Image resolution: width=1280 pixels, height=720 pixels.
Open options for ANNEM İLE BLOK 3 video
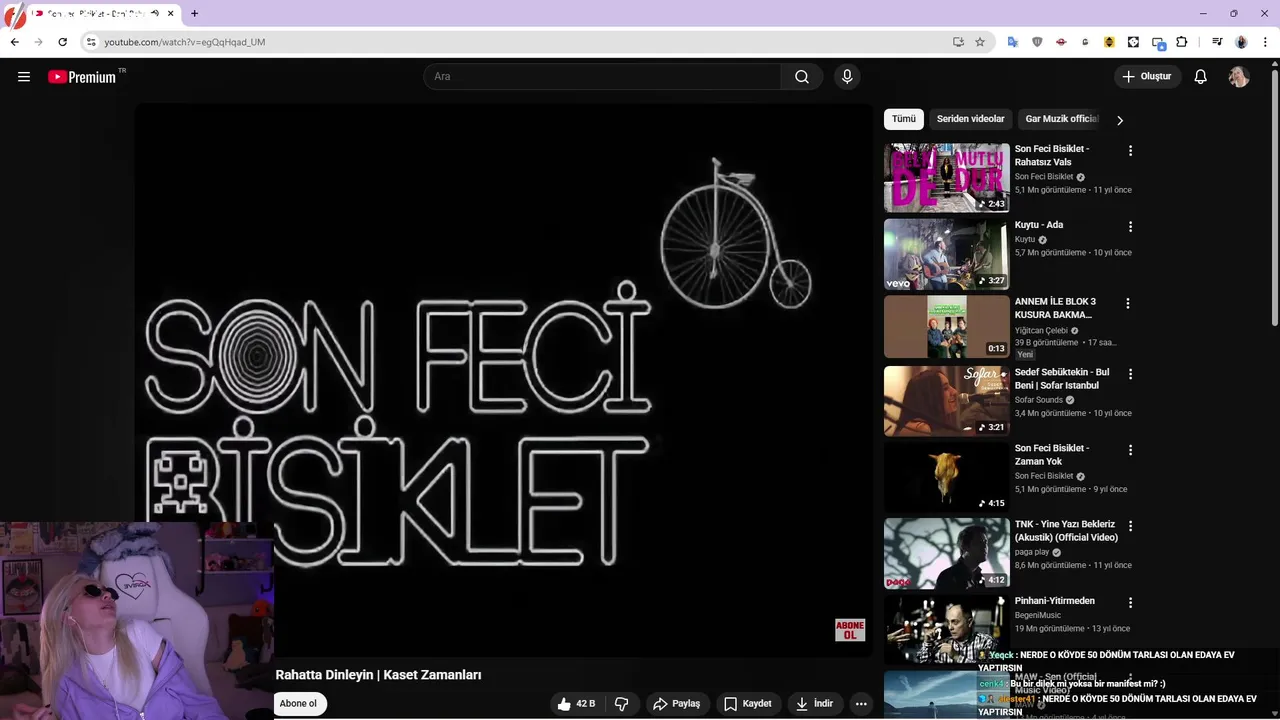point(1128,303)
